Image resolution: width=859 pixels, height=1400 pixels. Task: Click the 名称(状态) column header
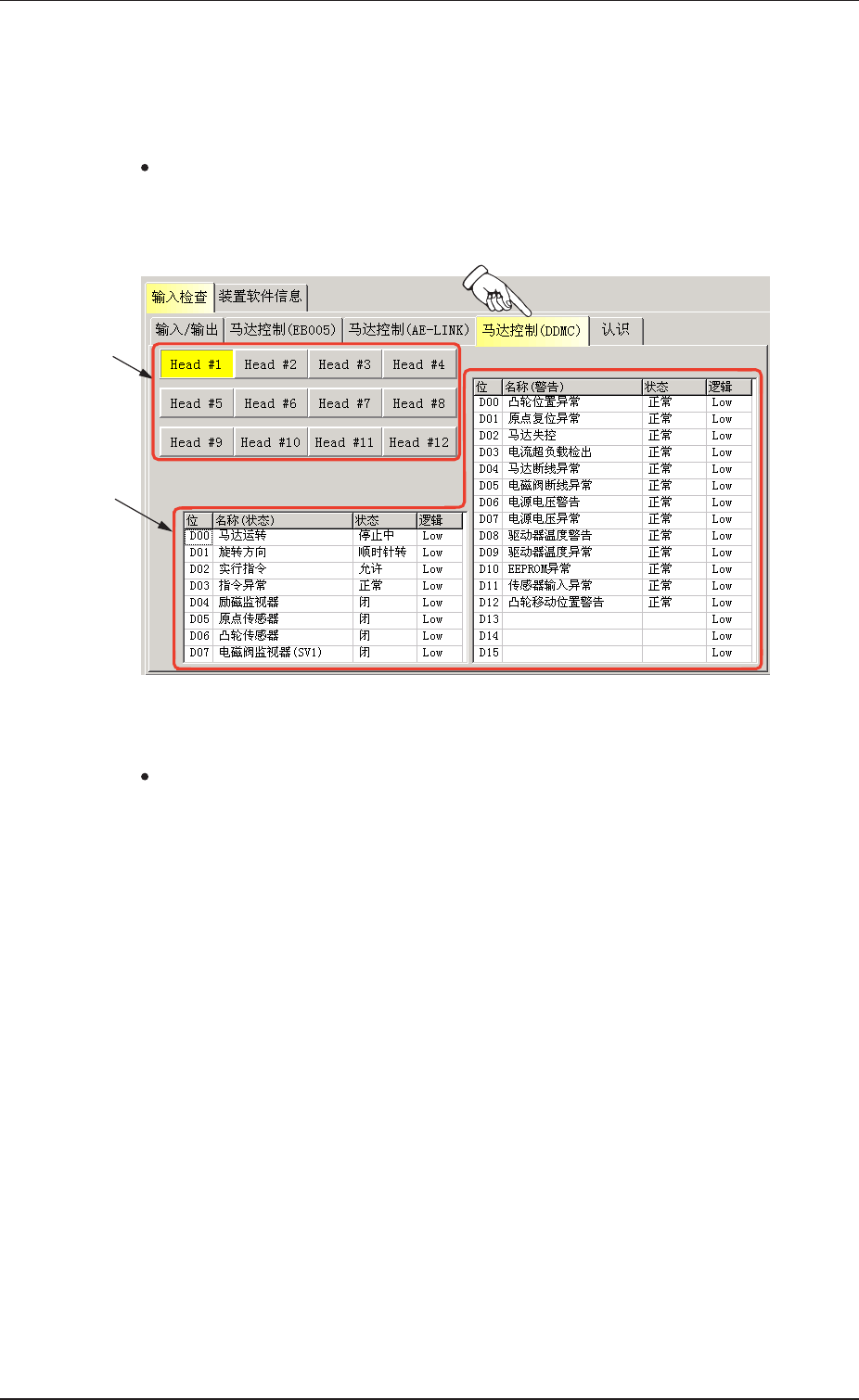[x=282, y=520]
